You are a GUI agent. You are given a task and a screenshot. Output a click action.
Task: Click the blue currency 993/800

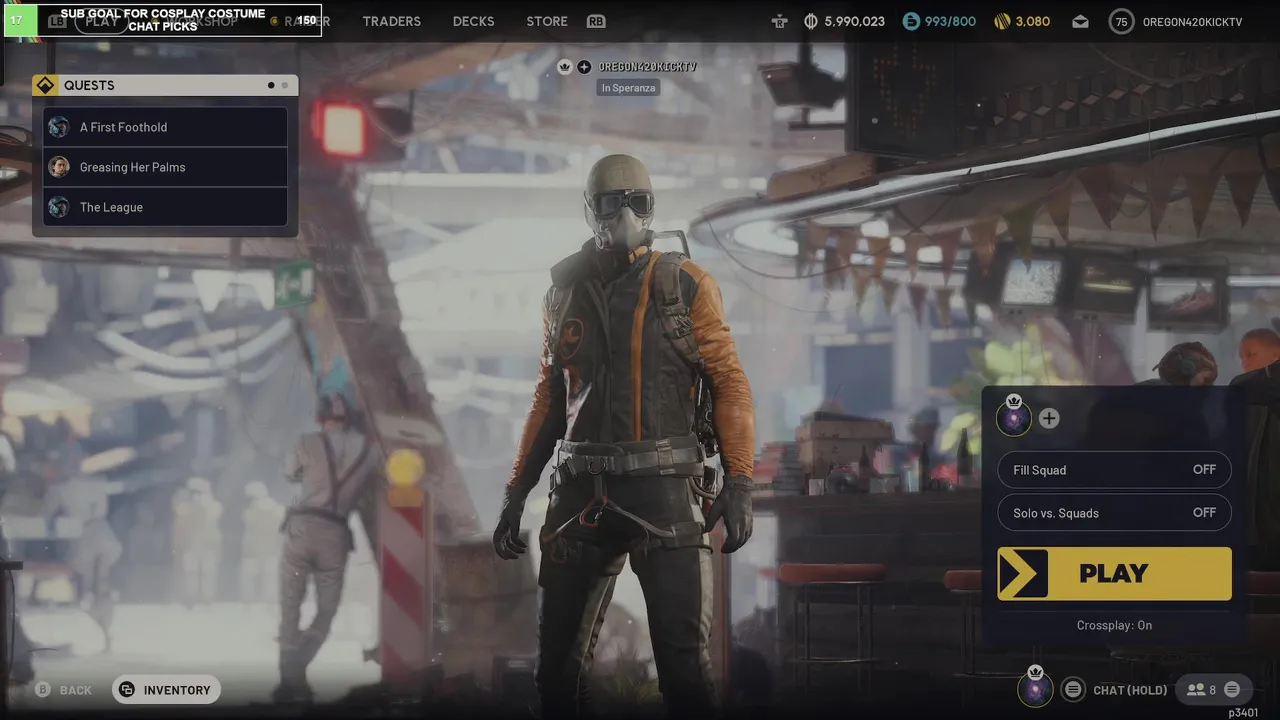(938, 21)
